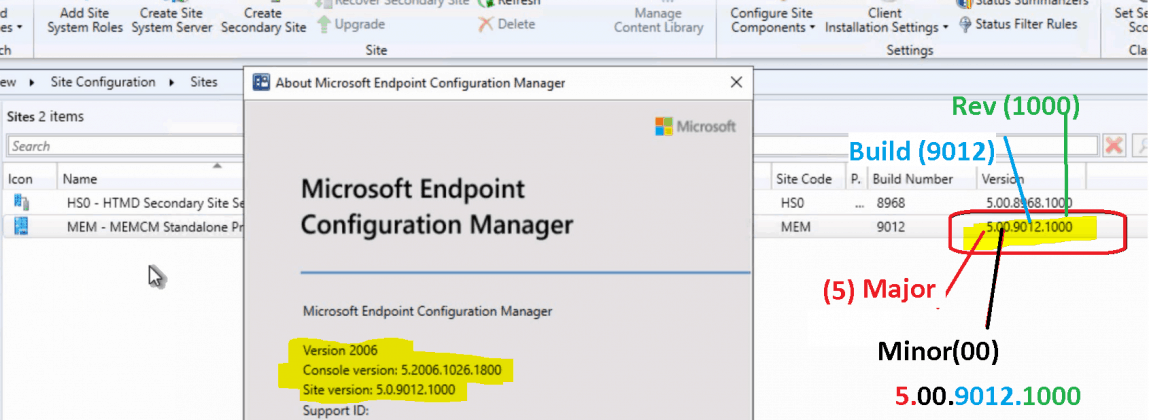Open Configure Site Components dropdown
Viewport: 1149px width, 420px height.
[772, 20]
